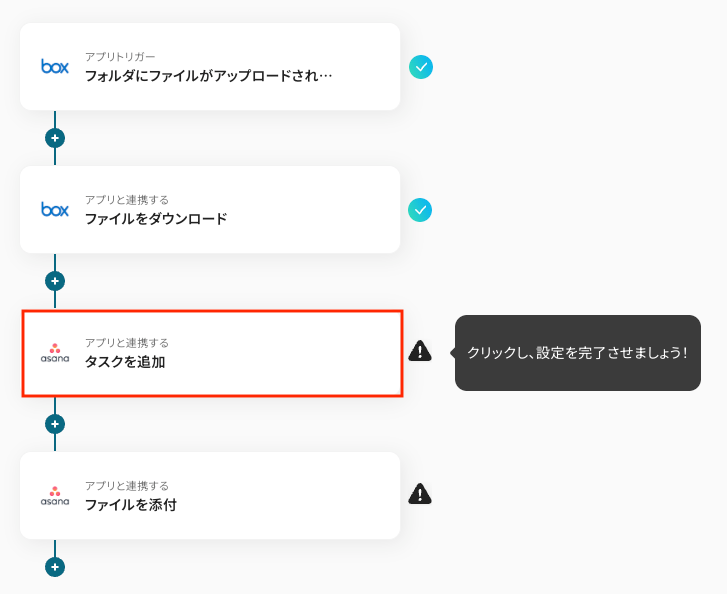The width and height of the screenshot is (727, 594).
Task: Click the Box logo on the trigger step
Action: point(55,66)
